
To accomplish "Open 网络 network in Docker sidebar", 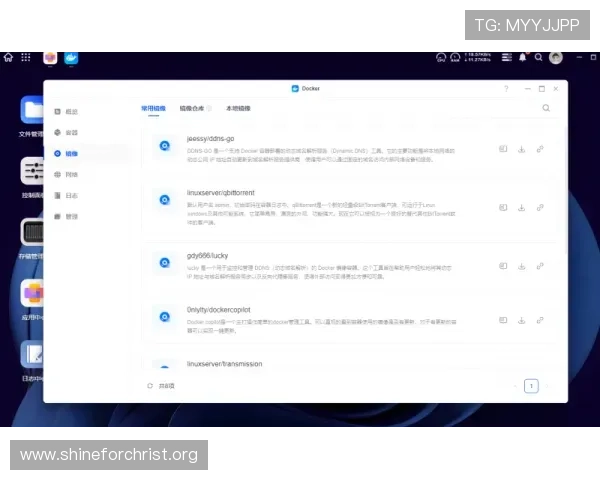I will (x=66, y=175).
